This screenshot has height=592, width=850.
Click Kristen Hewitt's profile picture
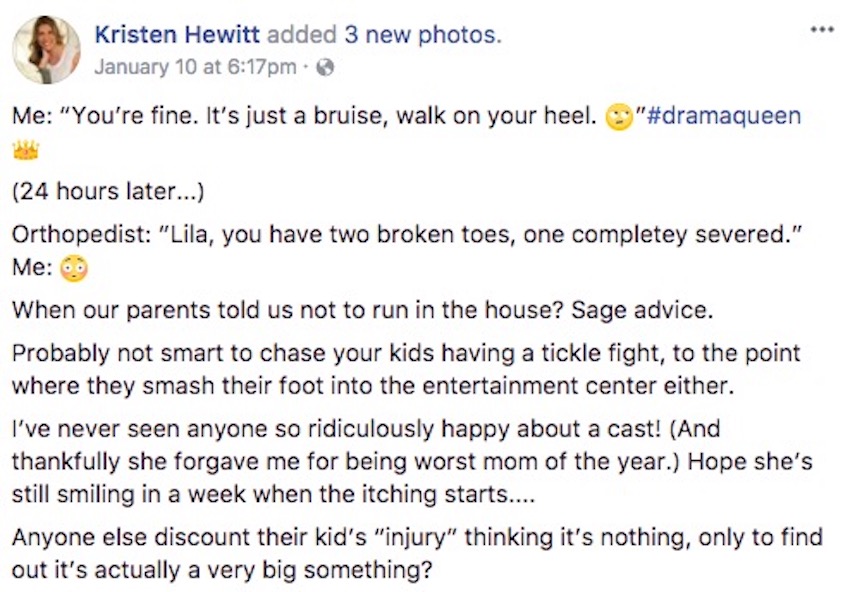tap(47, 49)
